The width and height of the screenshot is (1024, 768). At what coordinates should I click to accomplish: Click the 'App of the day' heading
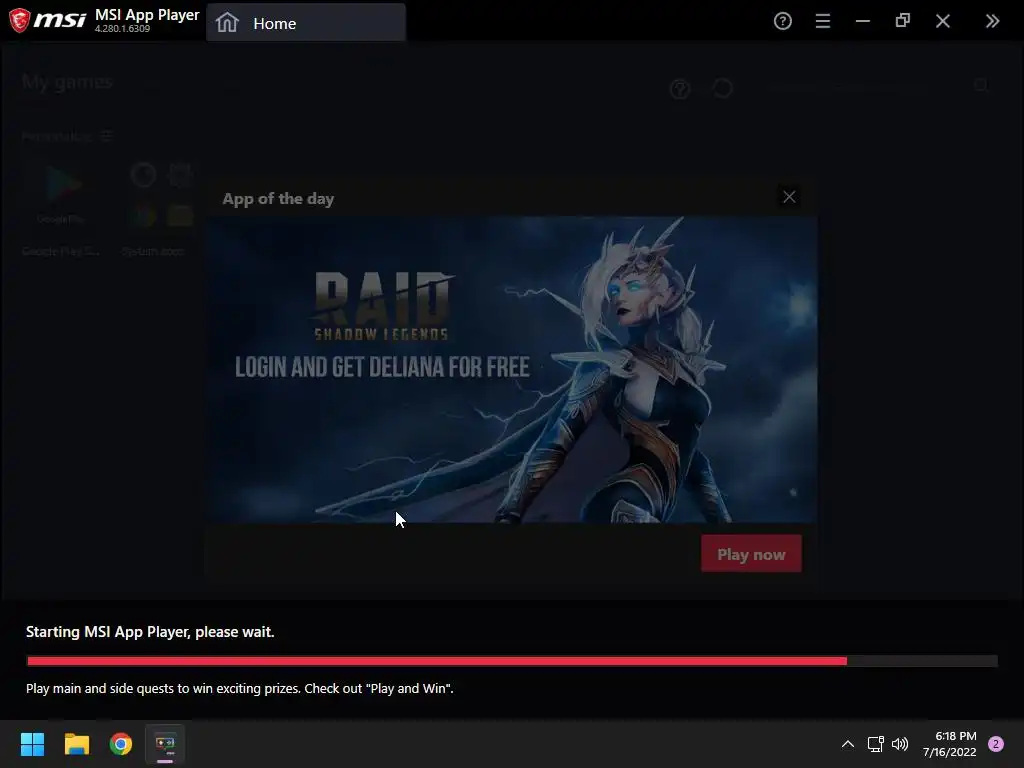(x=278, y=199)
